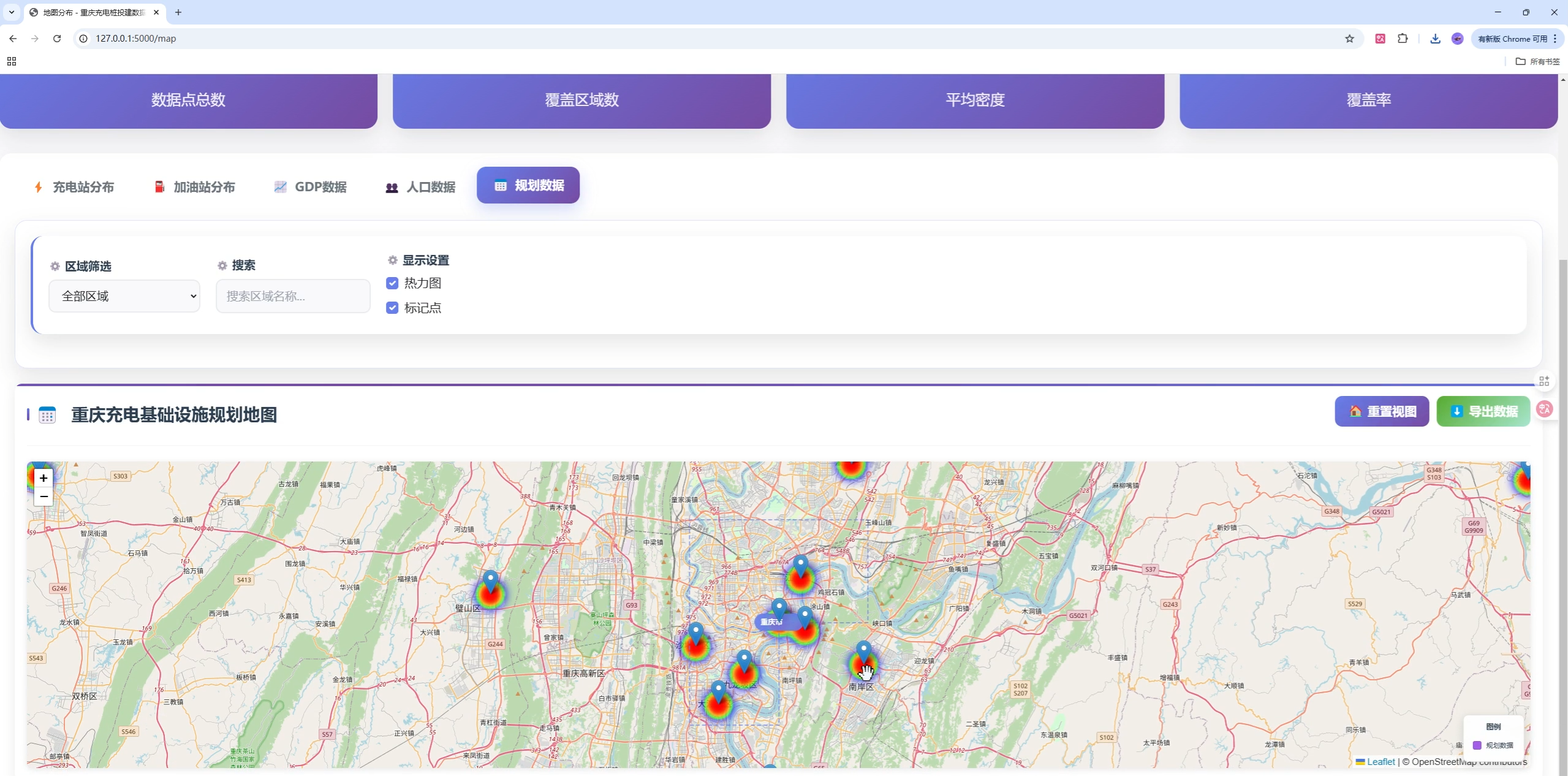Image resolution: width=1568 pixels, height=776 pixels.
Task: View site information icon
Action: 84,39
